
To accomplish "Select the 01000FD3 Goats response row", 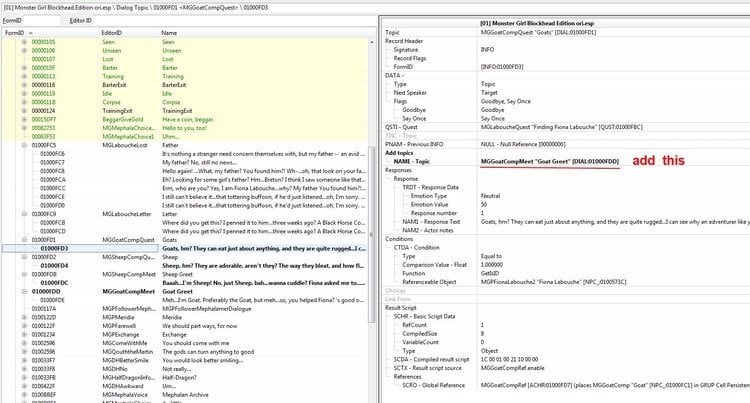I will (185, 249).
